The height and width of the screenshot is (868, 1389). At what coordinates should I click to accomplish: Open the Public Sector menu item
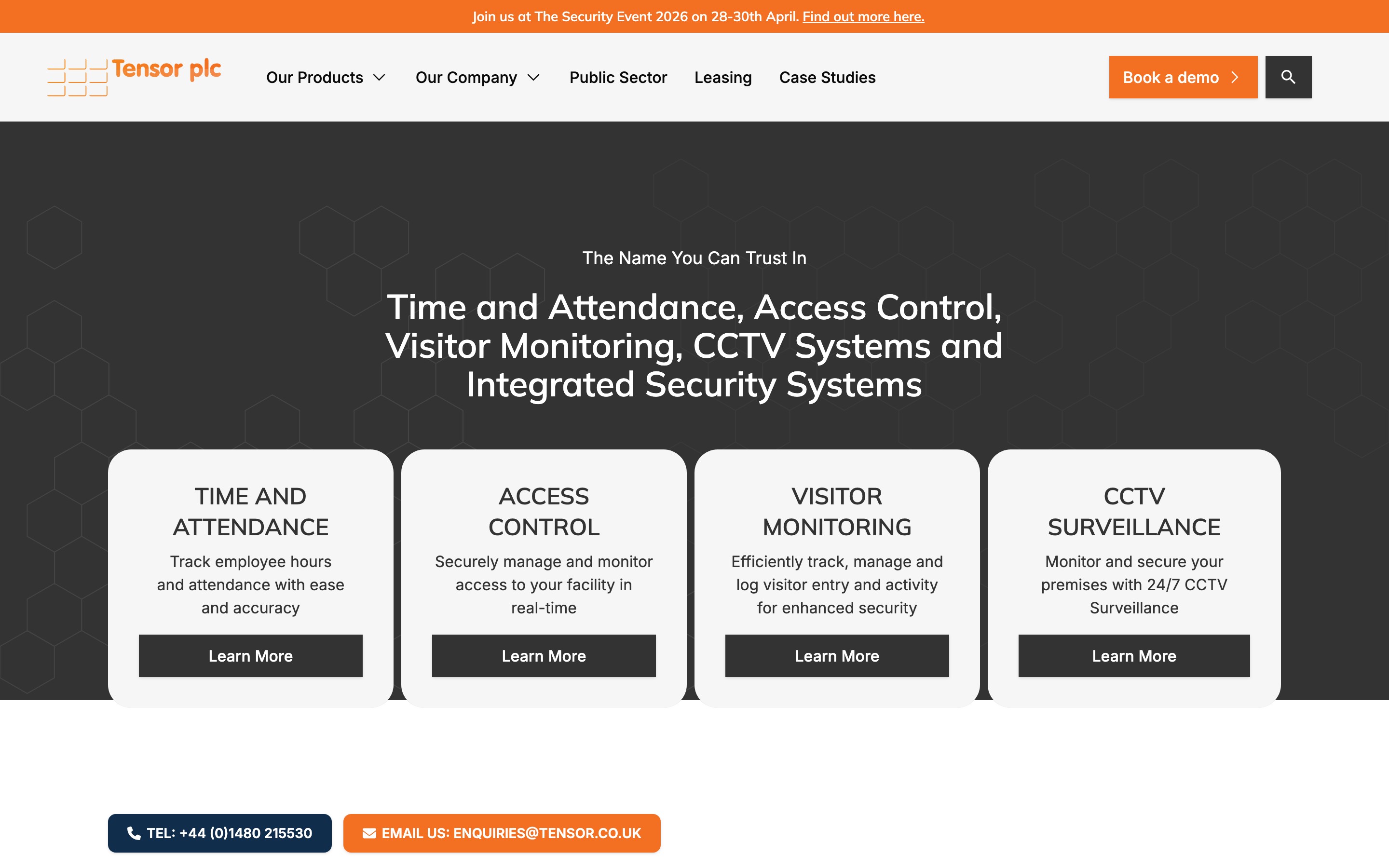pos(618,77)
